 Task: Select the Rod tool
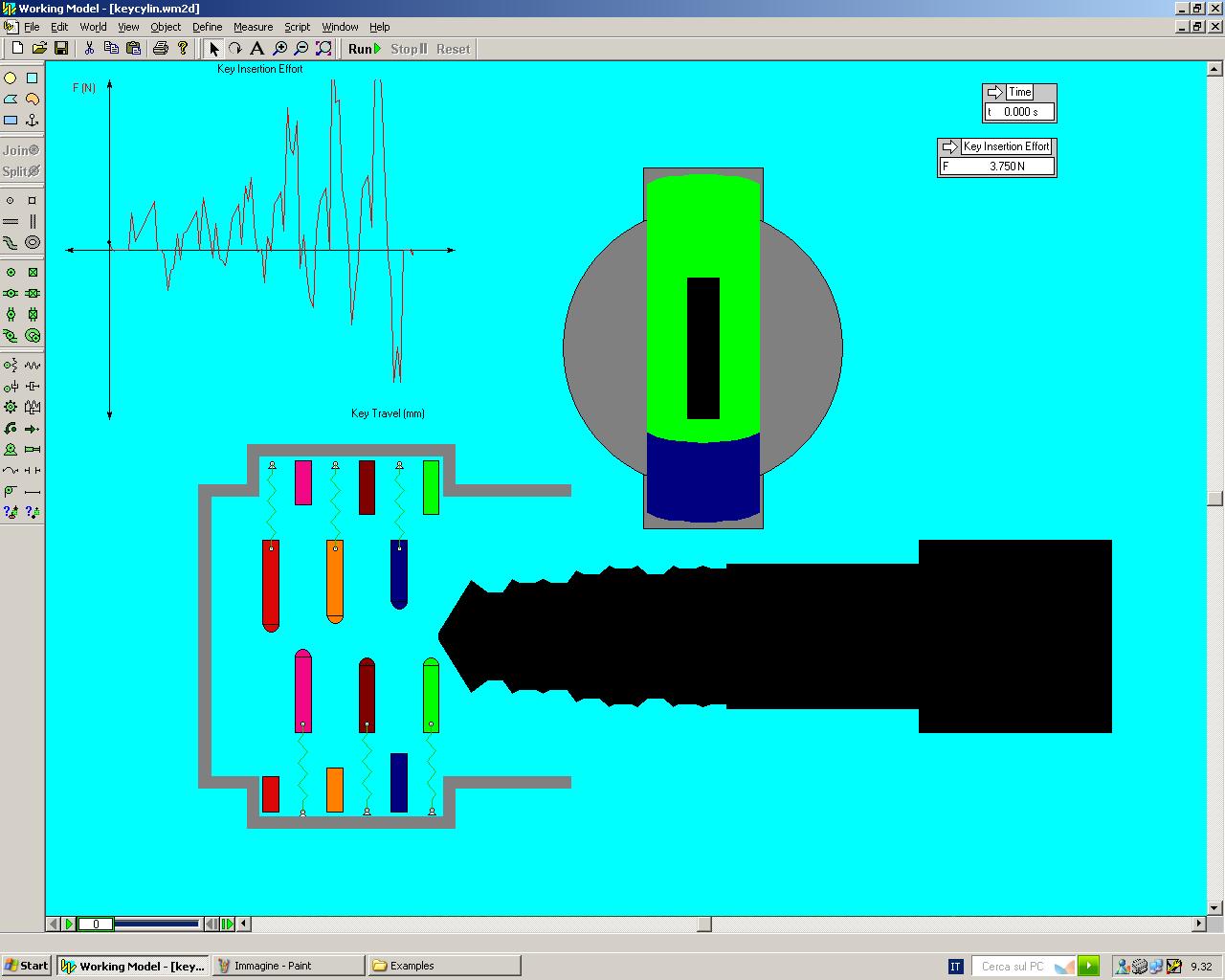[x=33, y=491]
